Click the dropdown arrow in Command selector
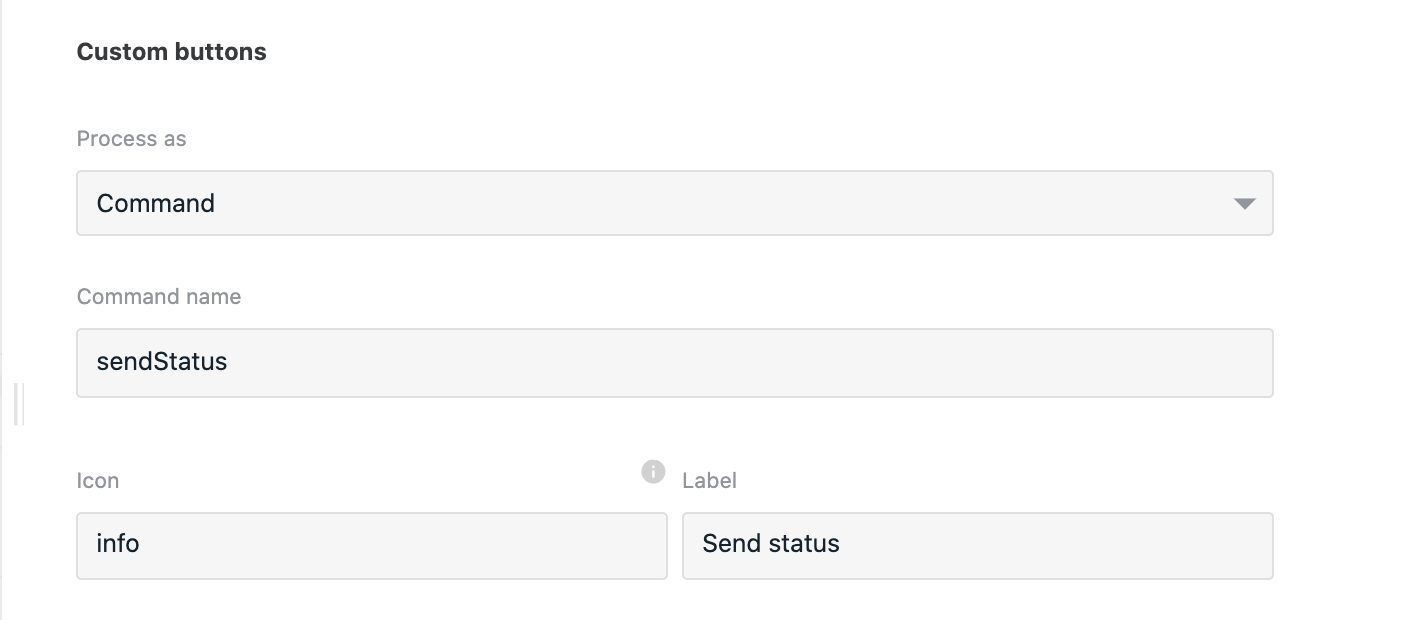The height and width of the screenshot is (620, 1402). (1244, 203)
